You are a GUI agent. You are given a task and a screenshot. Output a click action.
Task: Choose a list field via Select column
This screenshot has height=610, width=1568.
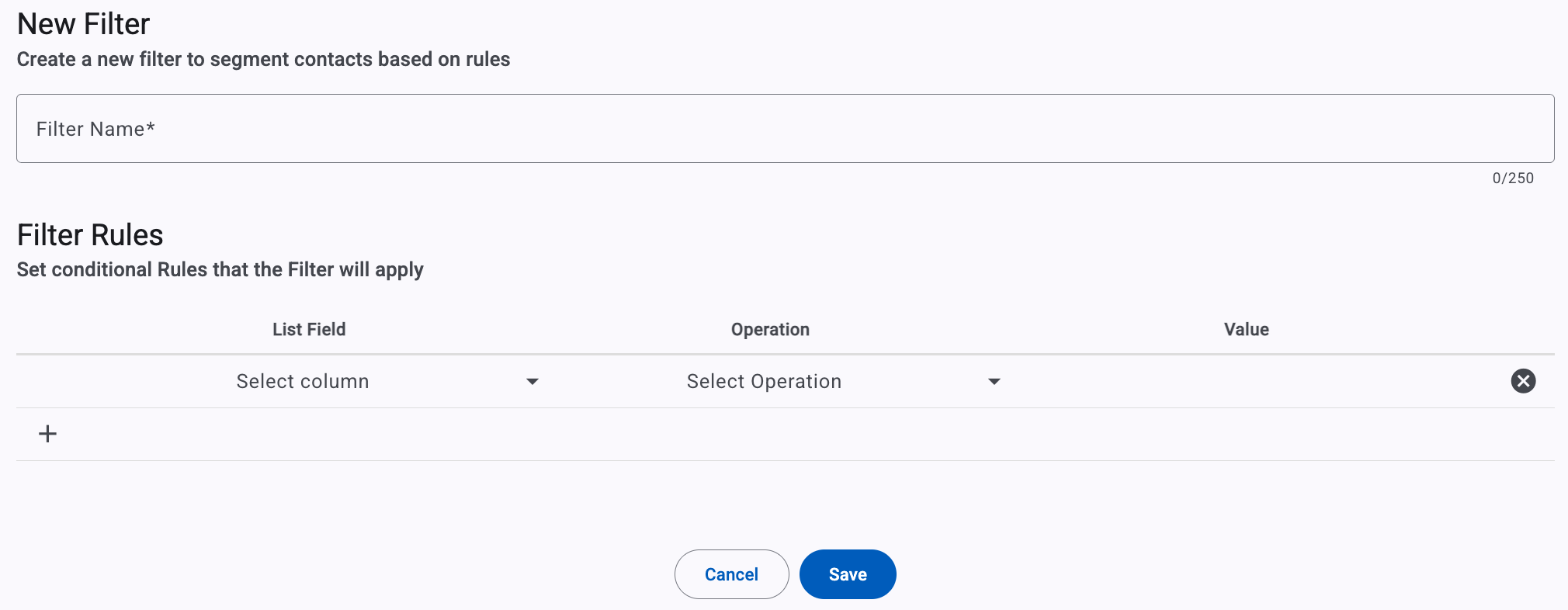303,381
